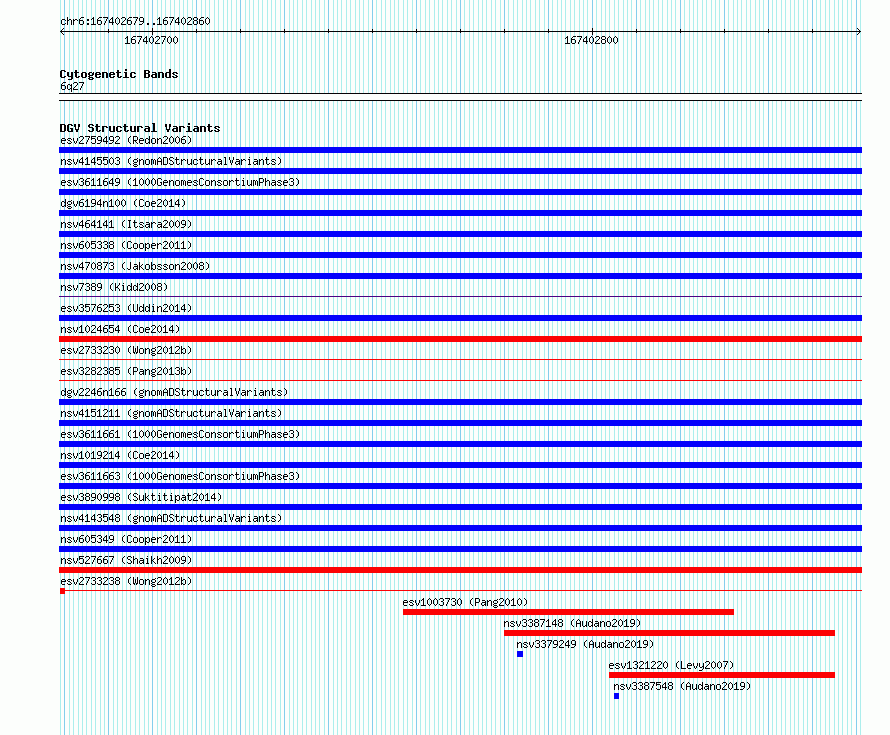
Task: Open esv1321220 (Levy2007) label
Action: [x=671, y=665]
